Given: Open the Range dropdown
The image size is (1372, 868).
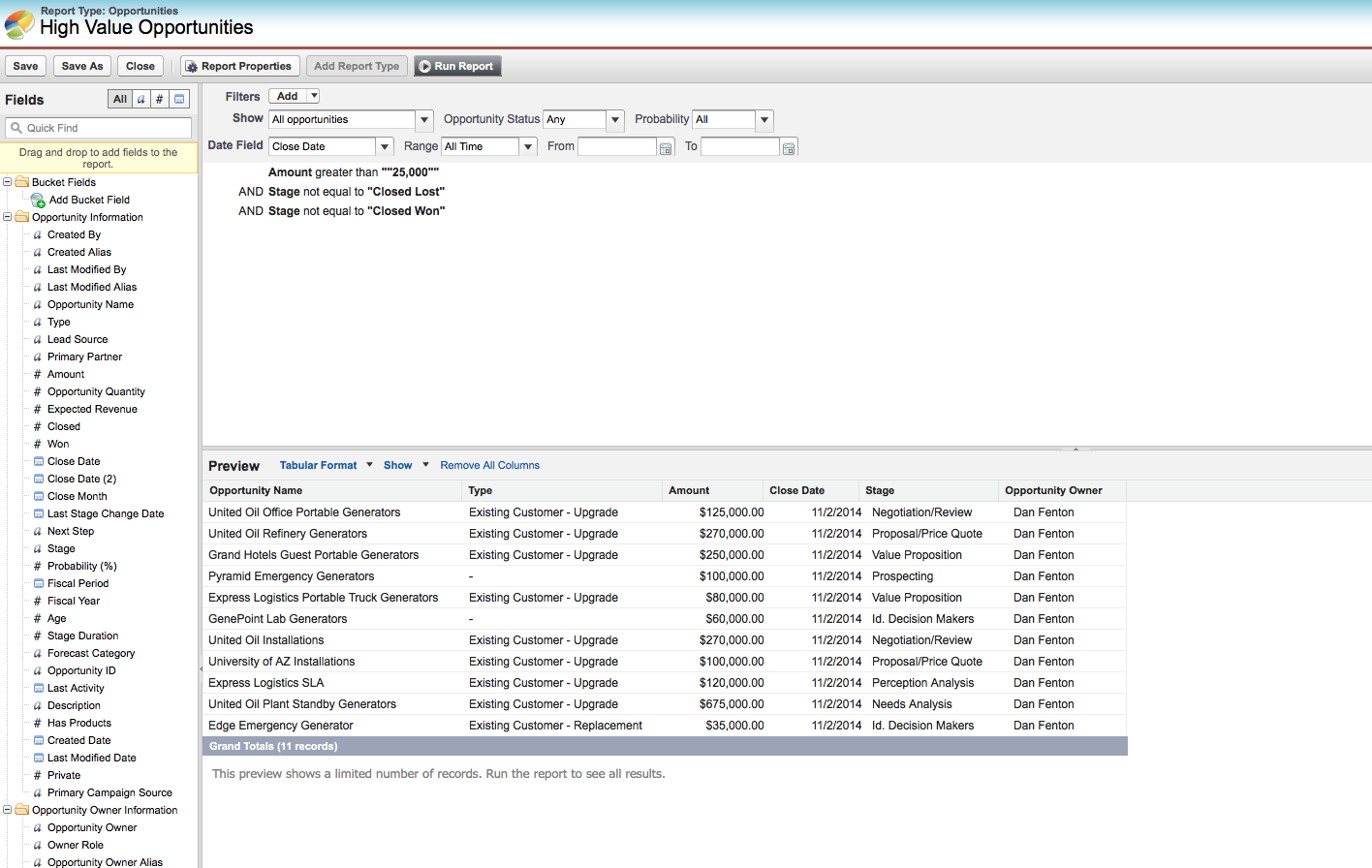Looking at the screenshot, I should pyautogui.click(x=528, y=147).
